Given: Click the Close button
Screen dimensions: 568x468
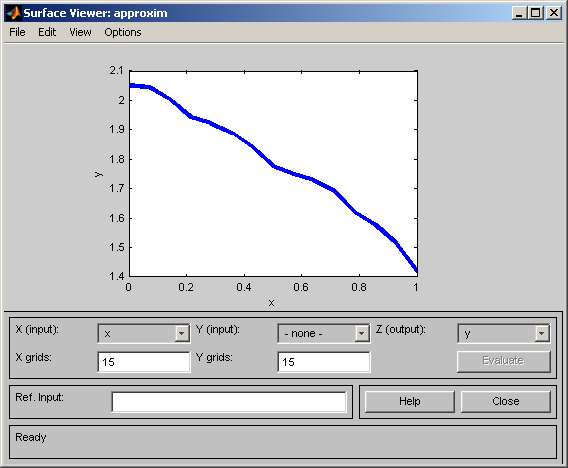Looking at the screenshot, I should tap(506, 401).
